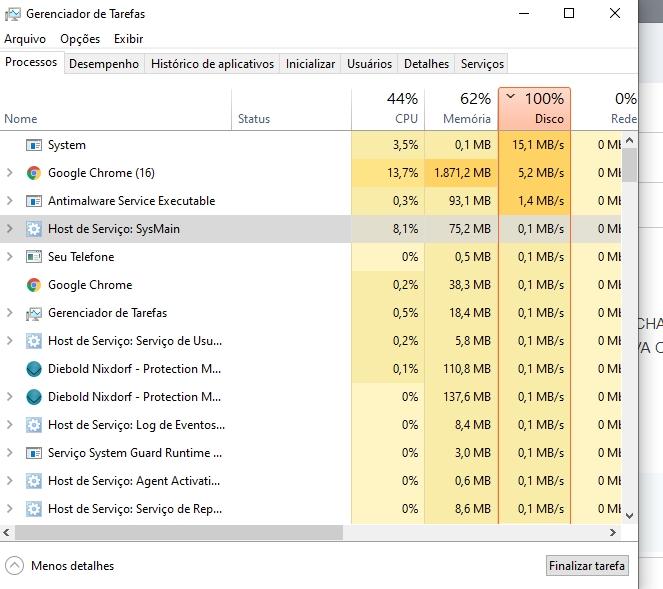
Task: Sort by the Nome column header
Action: pos(115,109)
